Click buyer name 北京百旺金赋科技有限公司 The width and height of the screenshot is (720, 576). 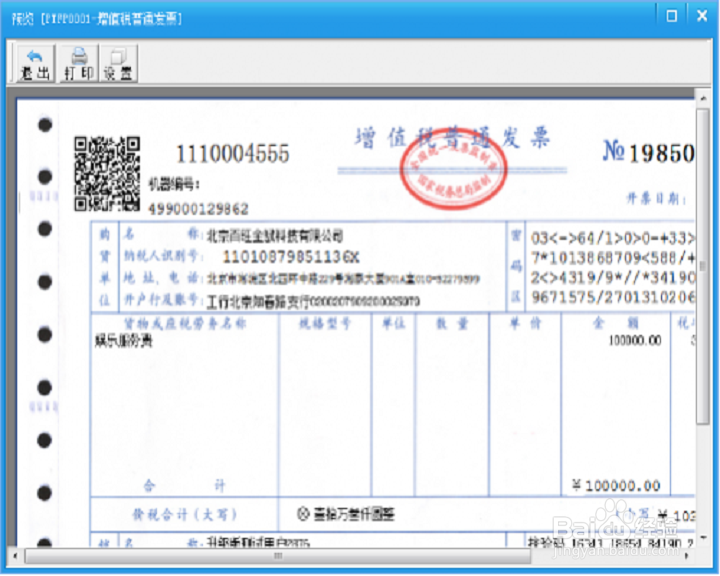[x=275, y=236]
